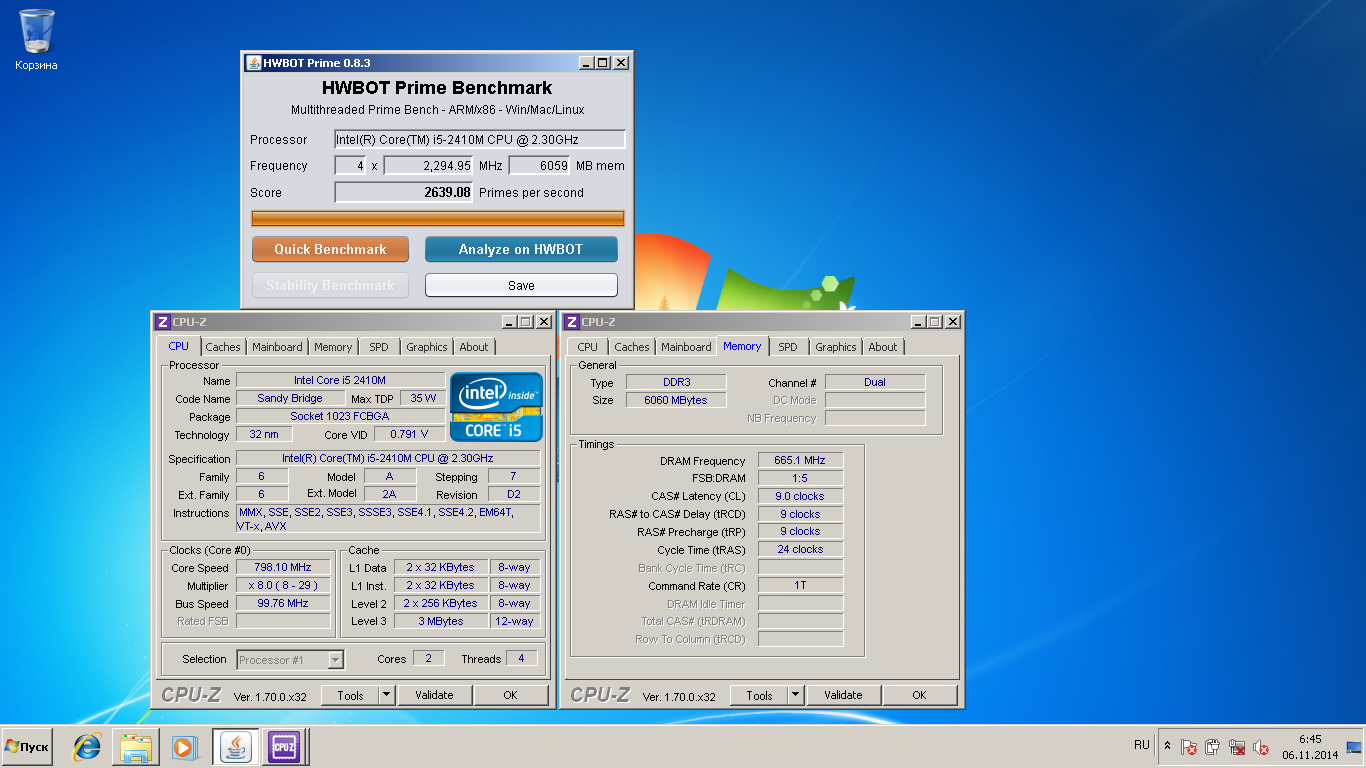Open Graphics tab in left CPU-Z window
Screen dimensions: 1366x768
pyautogui.click(x=427, y=347)
